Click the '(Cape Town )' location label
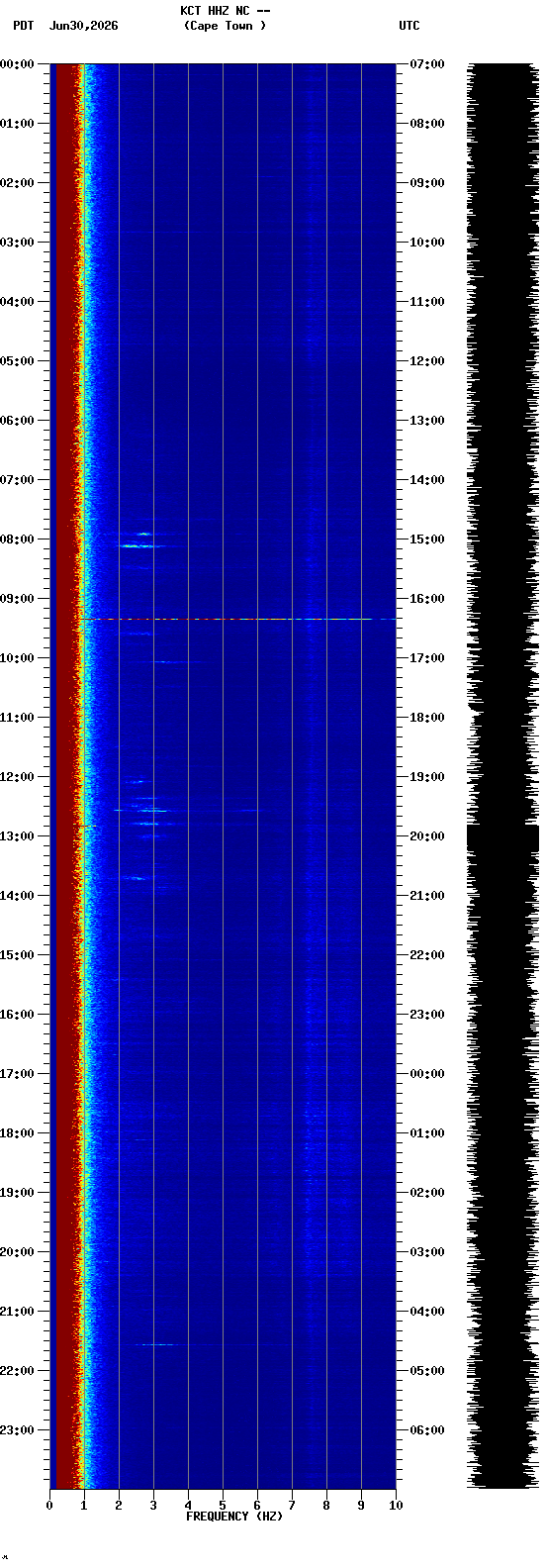This screenshot has height=1568, width=546. (x=225, y=26)
